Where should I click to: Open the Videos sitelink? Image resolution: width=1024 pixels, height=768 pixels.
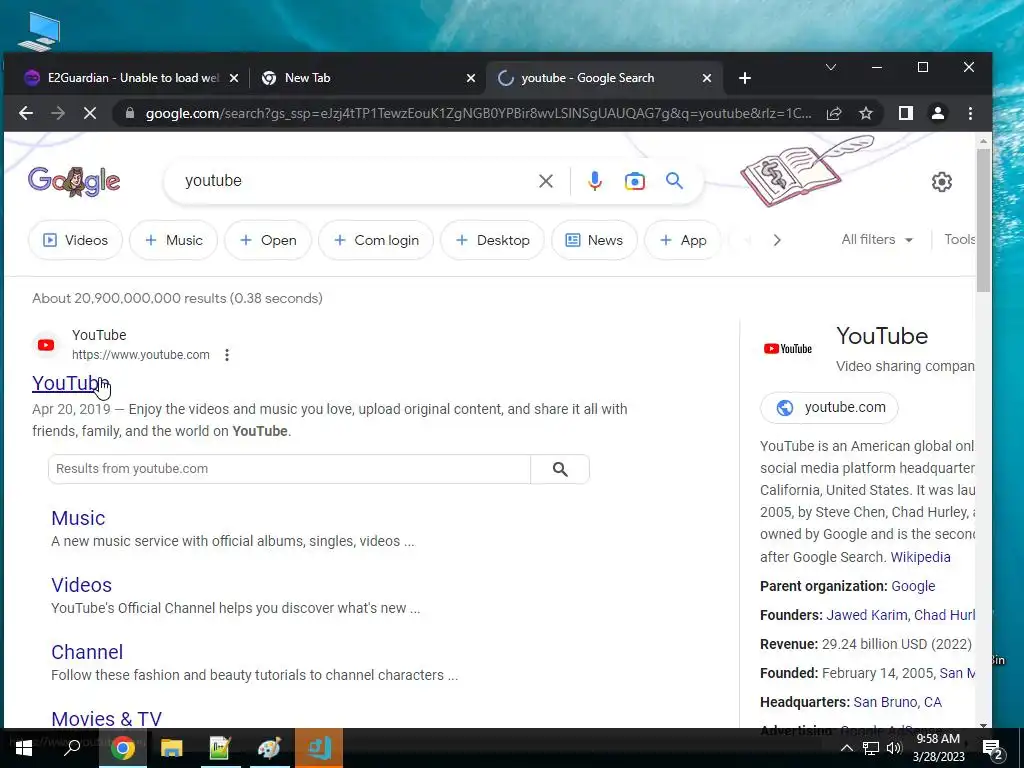click(x=82, y=585)
